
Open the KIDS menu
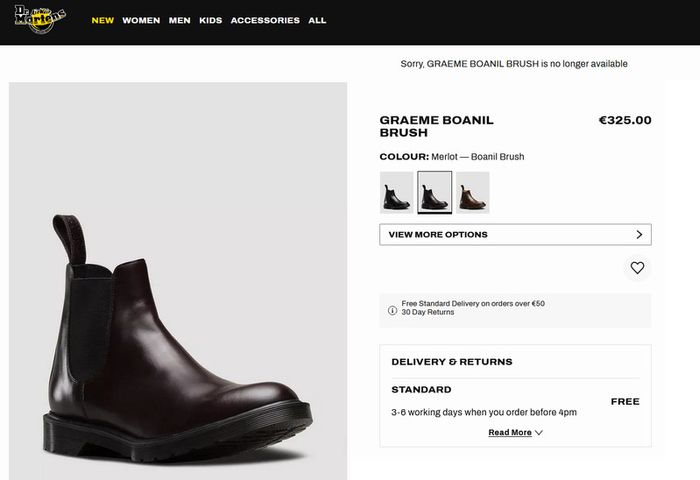[x=211, y=20]
